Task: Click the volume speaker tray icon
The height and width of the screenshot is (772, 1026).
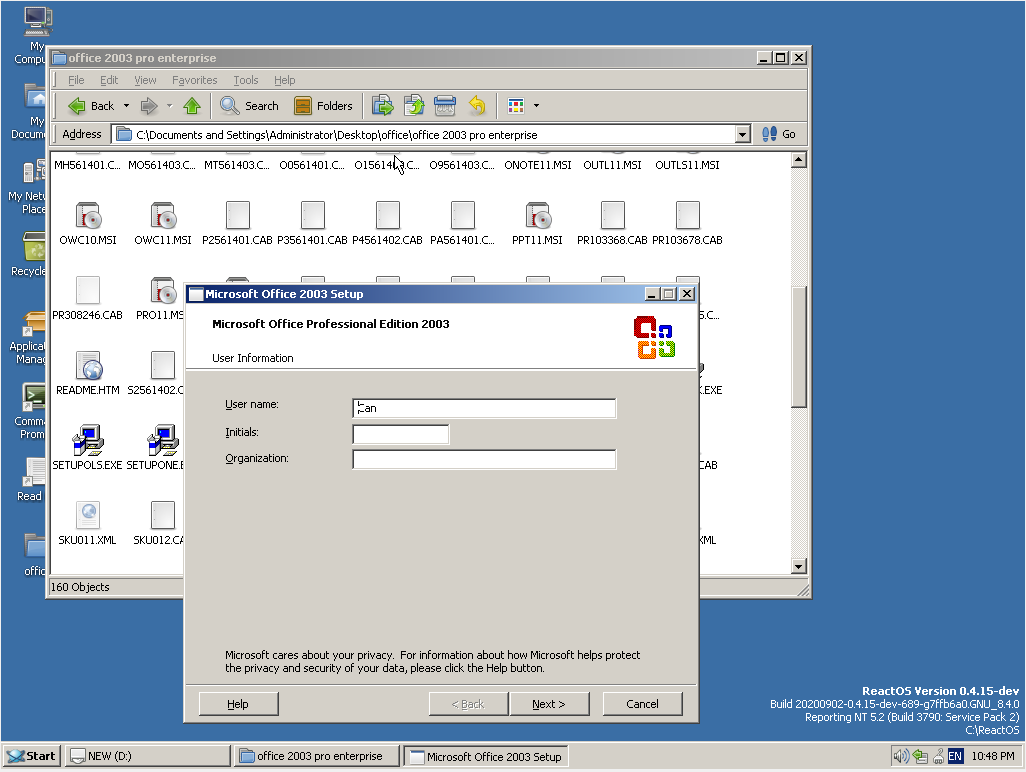Action: click(900, 756)
